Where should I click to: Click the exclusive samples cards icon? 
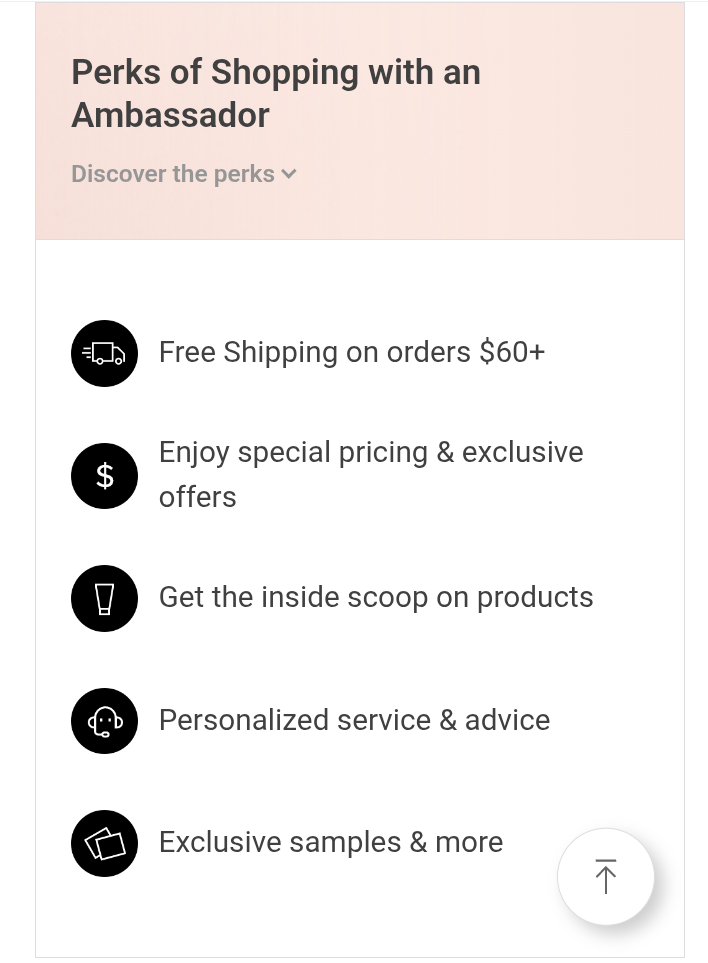click(x=104, y=843)
